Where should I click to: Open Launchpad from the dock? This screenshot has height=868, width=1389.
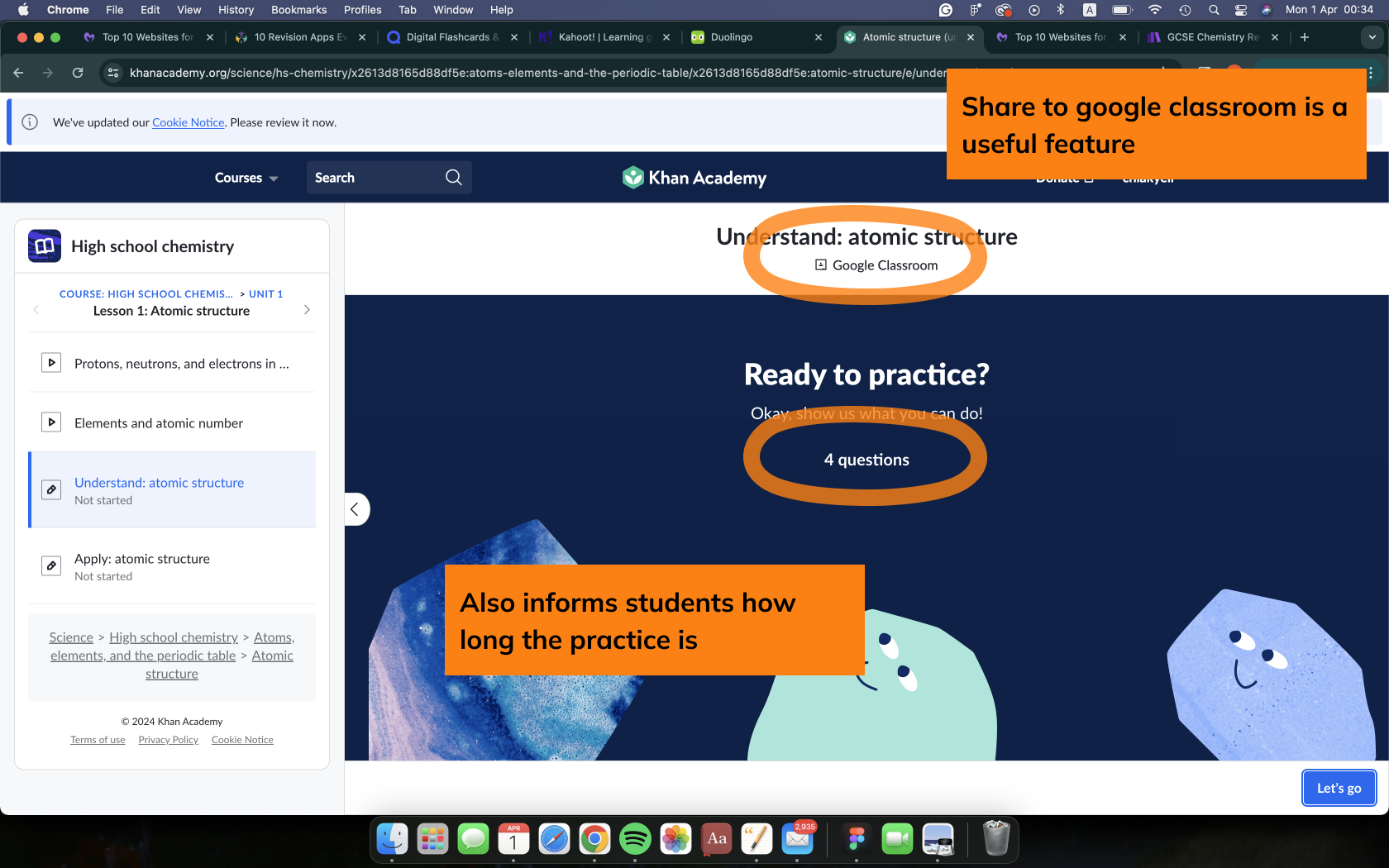[x=432, y=839]
